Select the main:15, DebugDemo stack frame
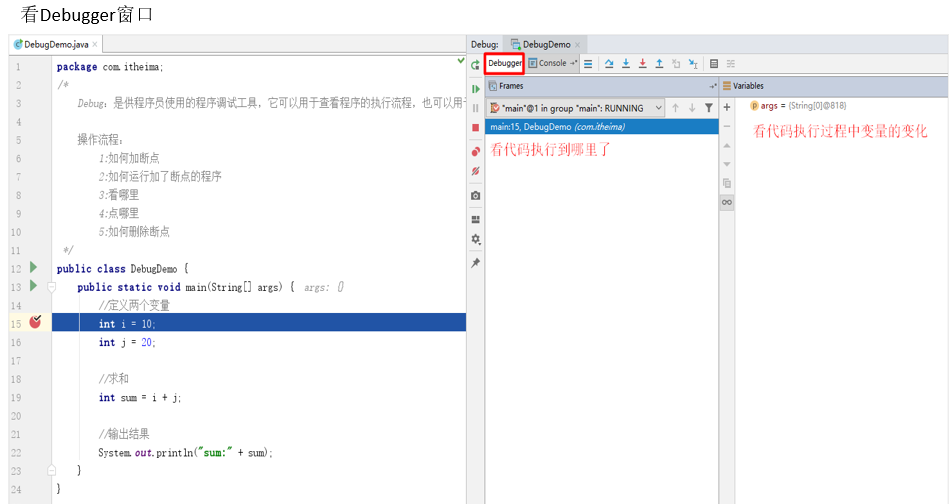949x504 pixels. tap(602, 126)
